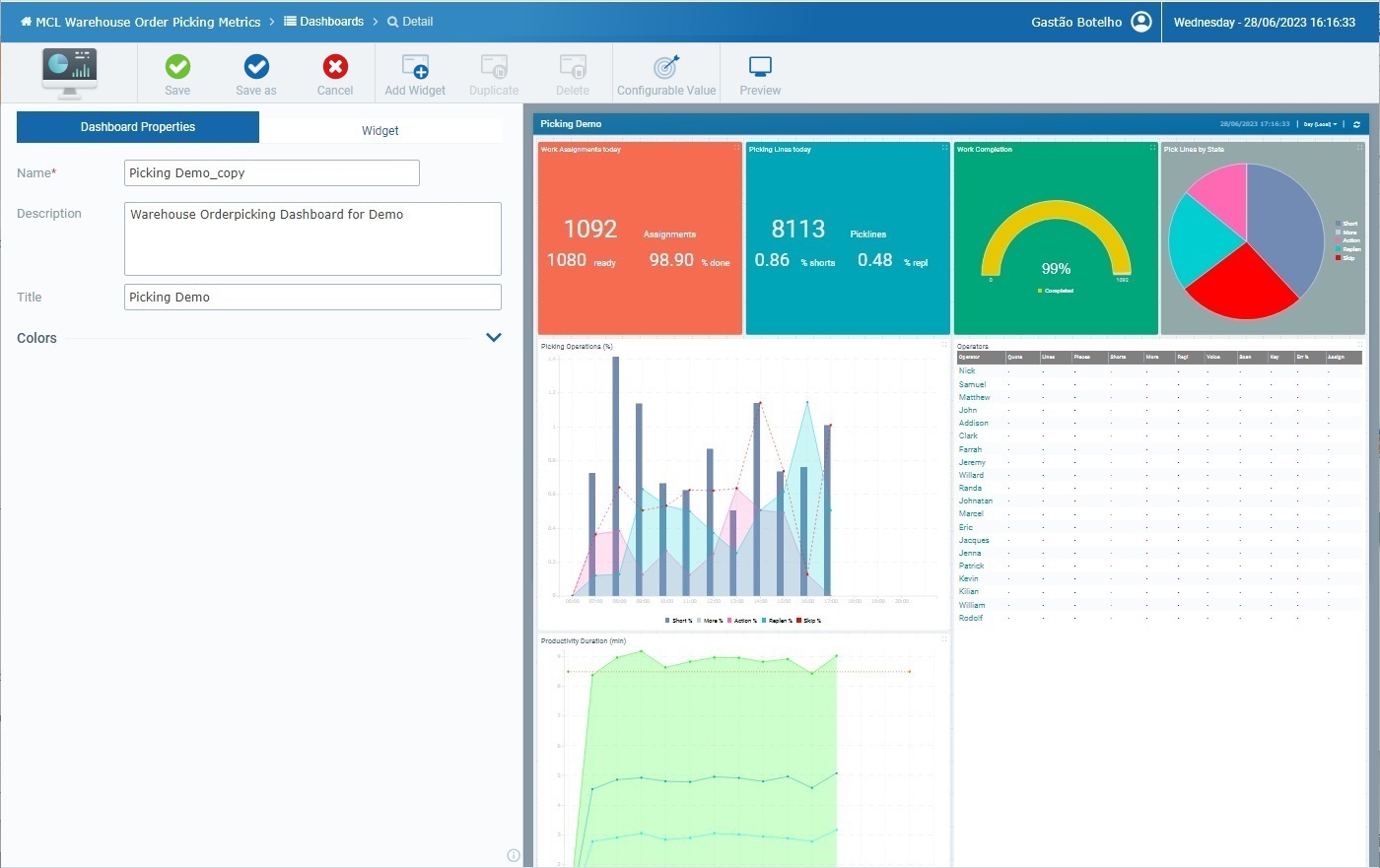Toggle the Replen % legend entry
This screenshot has height=868, width=1380.
(779, 620)
